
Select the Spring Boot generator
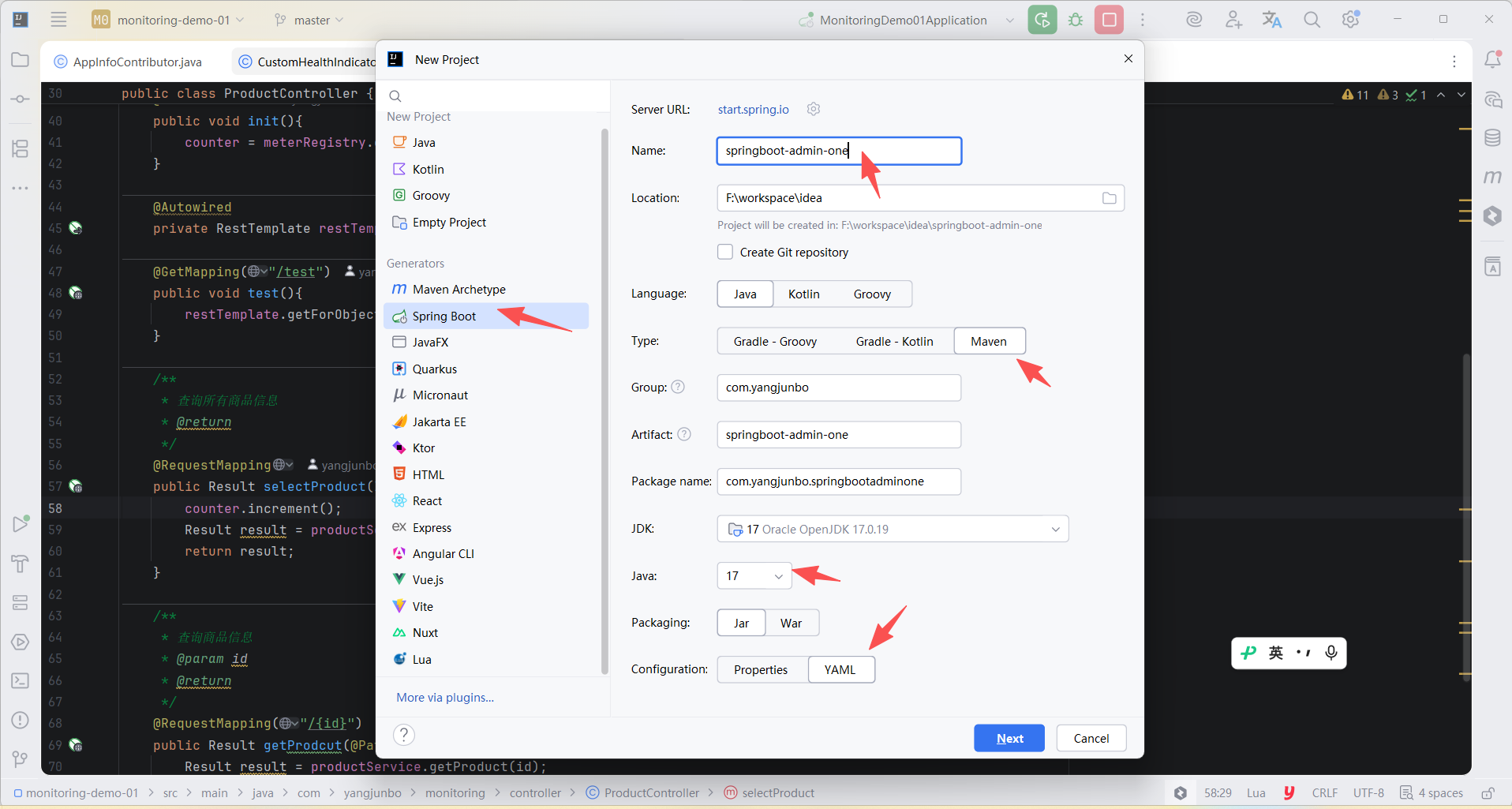[x=486, y=316]
